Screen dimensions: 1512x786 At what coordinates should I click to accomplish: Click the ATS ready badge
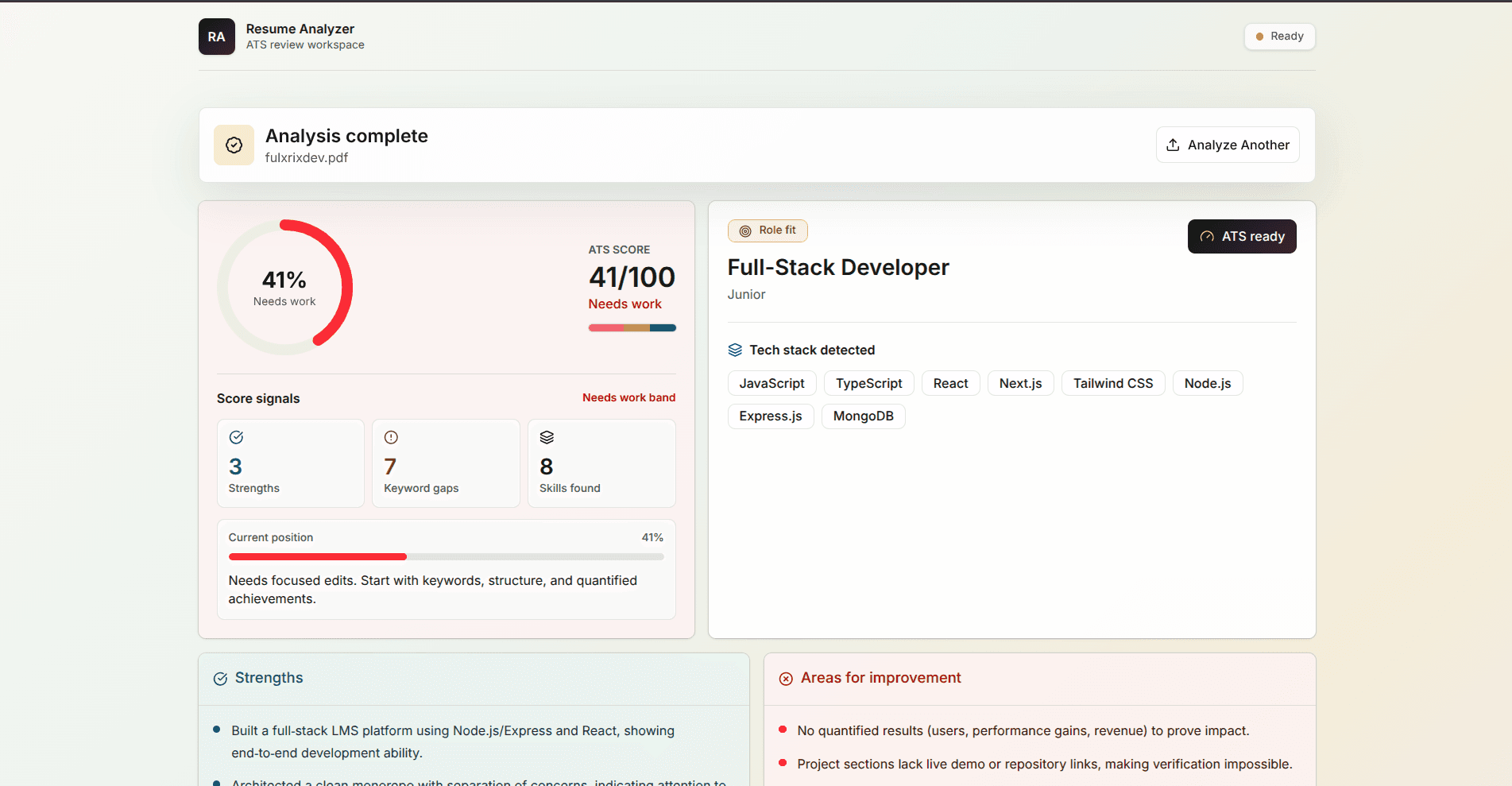point(1242,237)
